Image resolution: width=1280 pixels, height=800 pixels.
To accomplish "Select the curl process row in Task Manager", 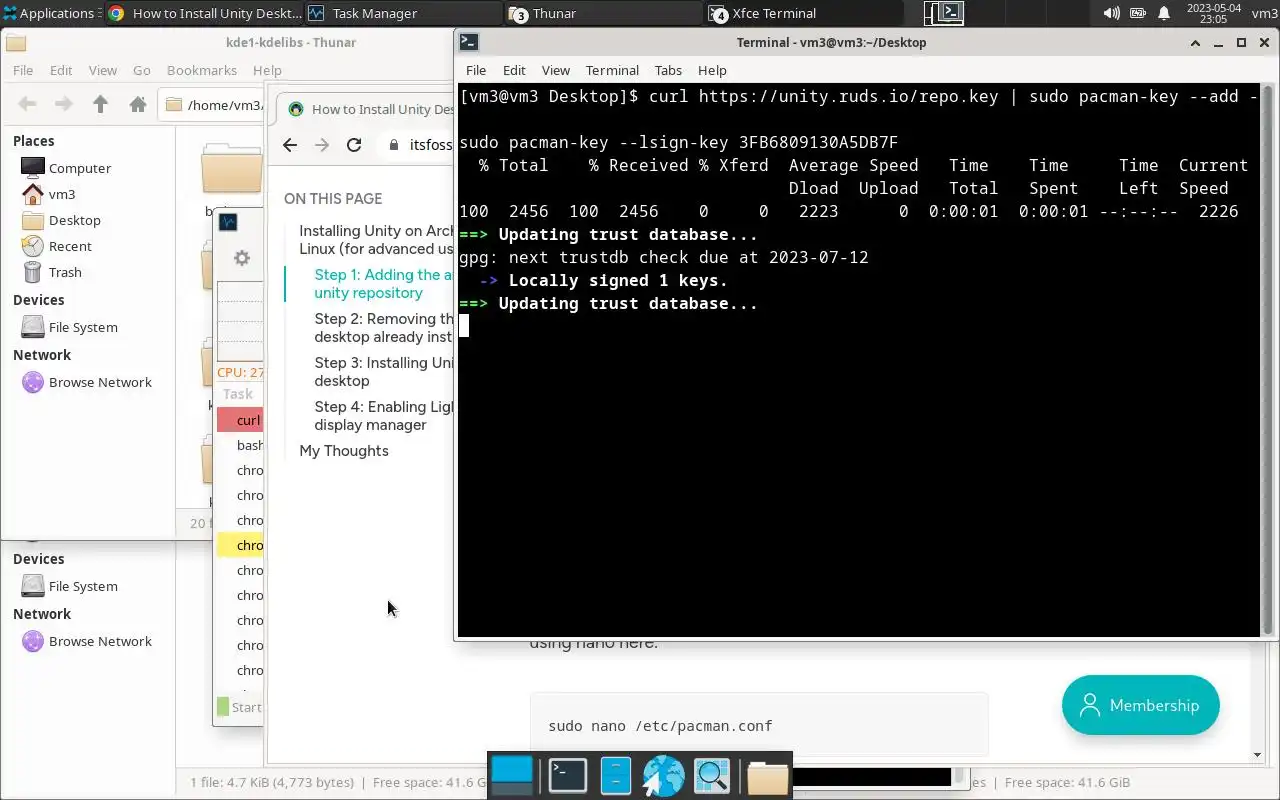I will pyautogui.click(x=240, y=420).
